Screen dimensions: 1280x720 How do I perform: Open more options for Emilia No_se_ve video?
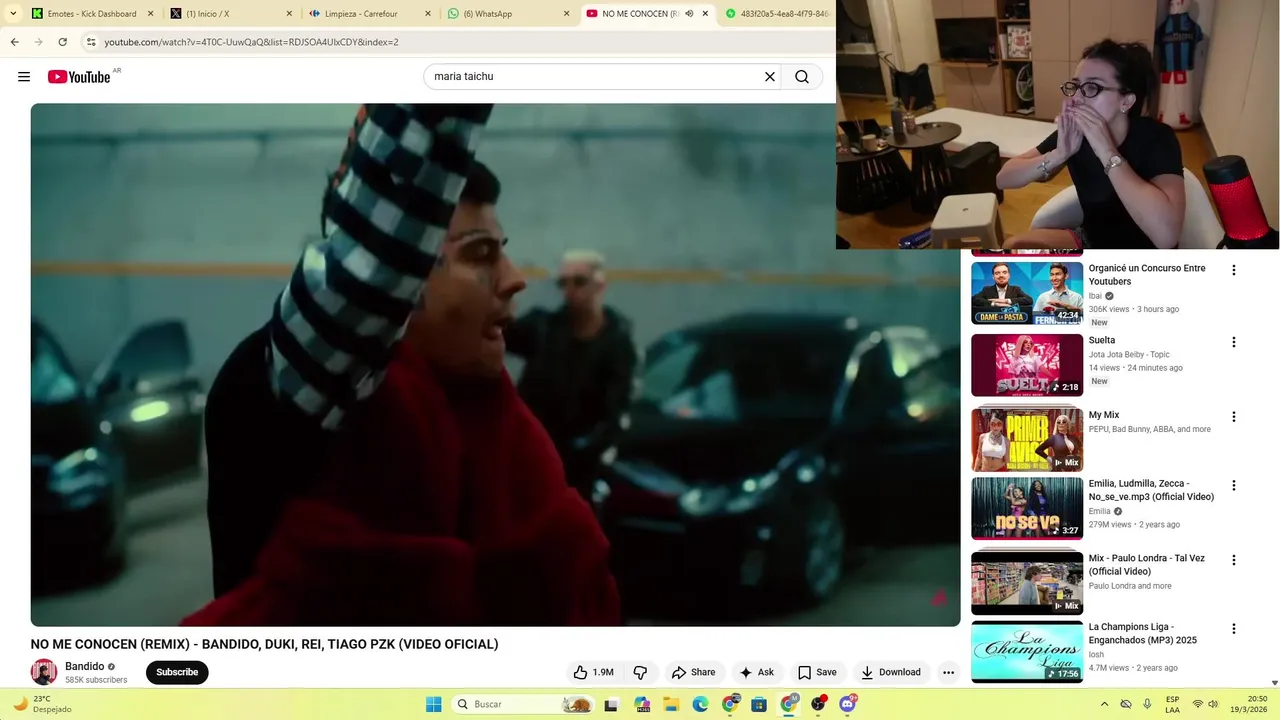pos(1233,486)
